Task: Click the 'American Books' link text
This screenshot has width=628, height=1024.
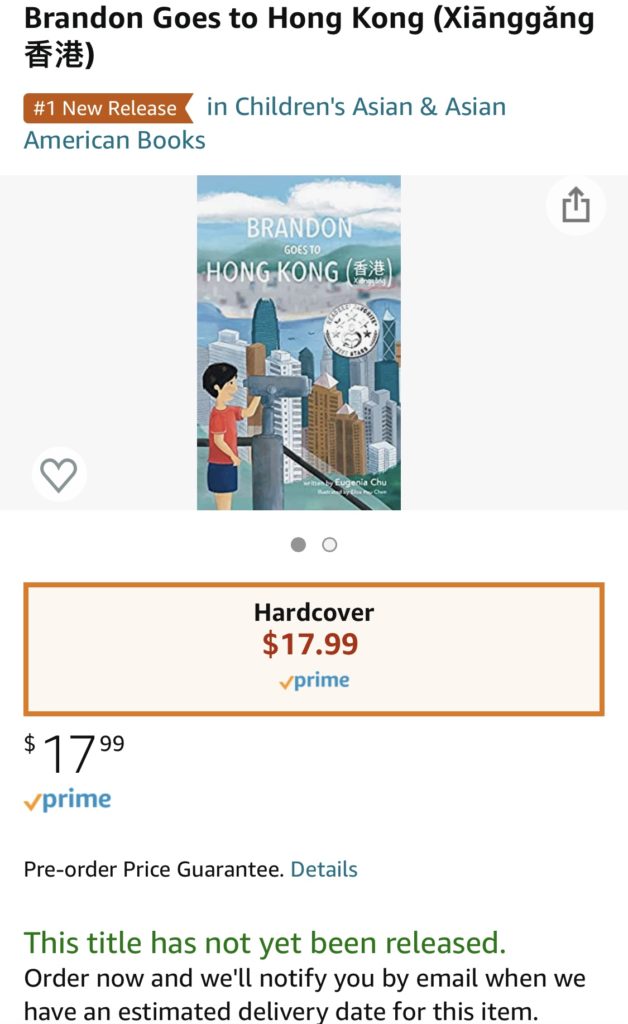Action: click(x=115, y=140)
